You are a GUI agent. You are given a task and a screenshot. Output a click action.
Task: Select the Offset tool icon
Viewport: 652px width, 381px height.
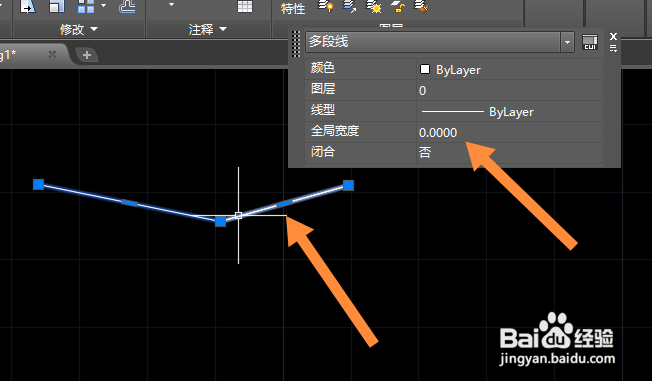tap(127, 6)
